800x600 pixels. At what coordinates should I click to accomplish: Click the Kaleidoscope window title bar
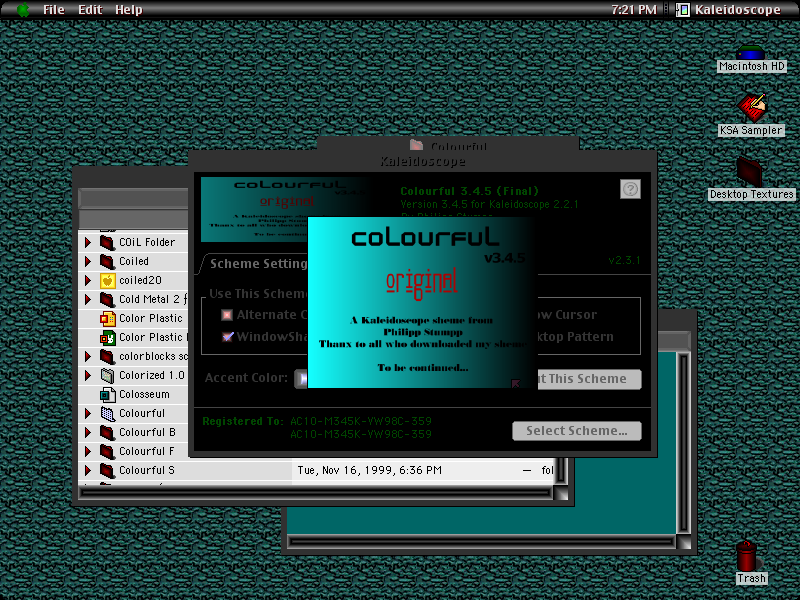(422, 161)
